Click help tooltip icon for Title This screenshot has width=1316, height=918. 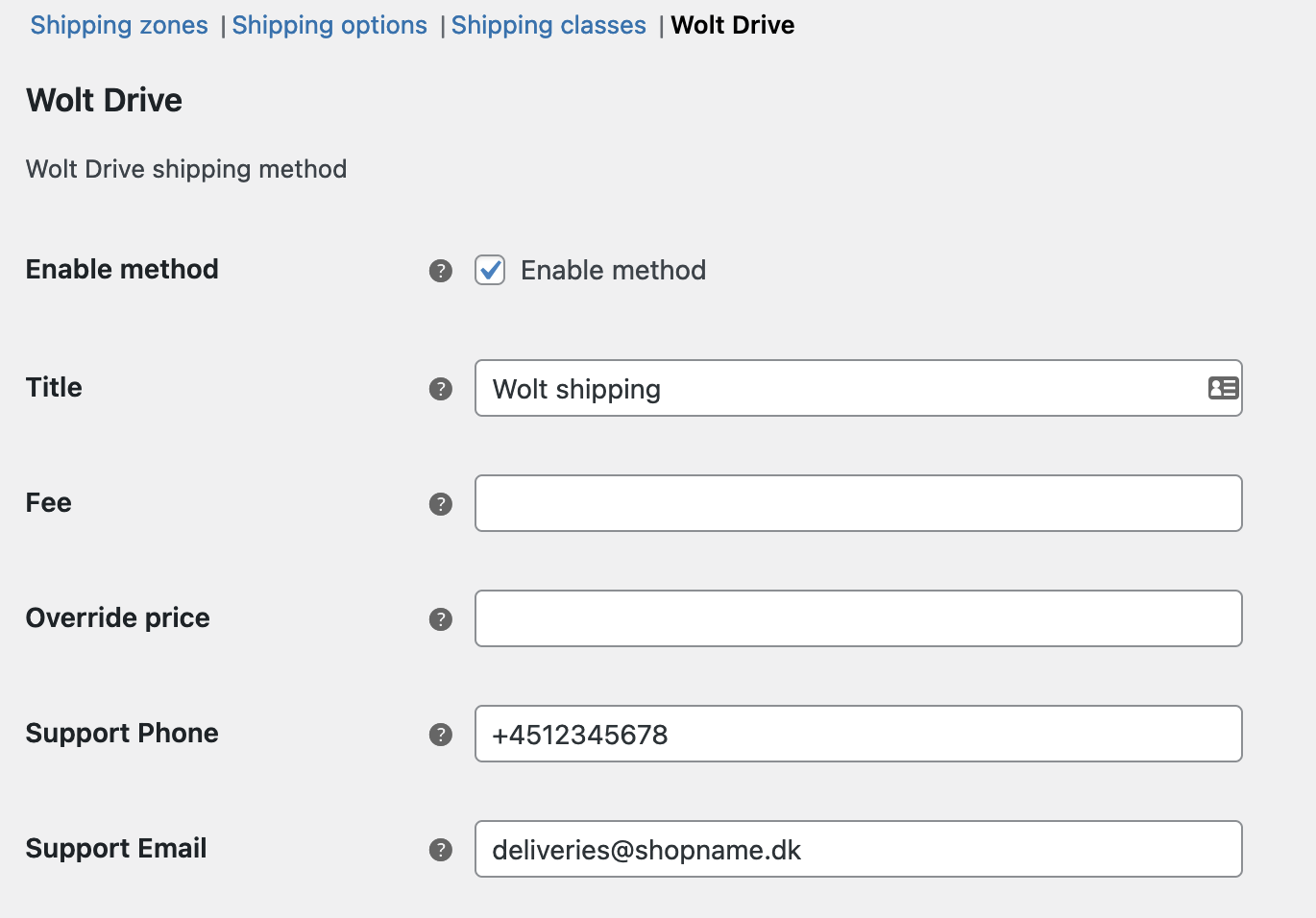(x=441, y=389)
